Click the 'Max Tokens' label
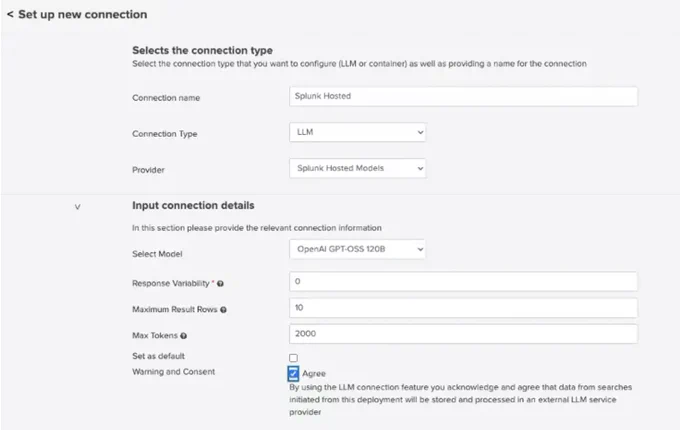The height and width of the screenshot is (430, 680). (155, 336)
